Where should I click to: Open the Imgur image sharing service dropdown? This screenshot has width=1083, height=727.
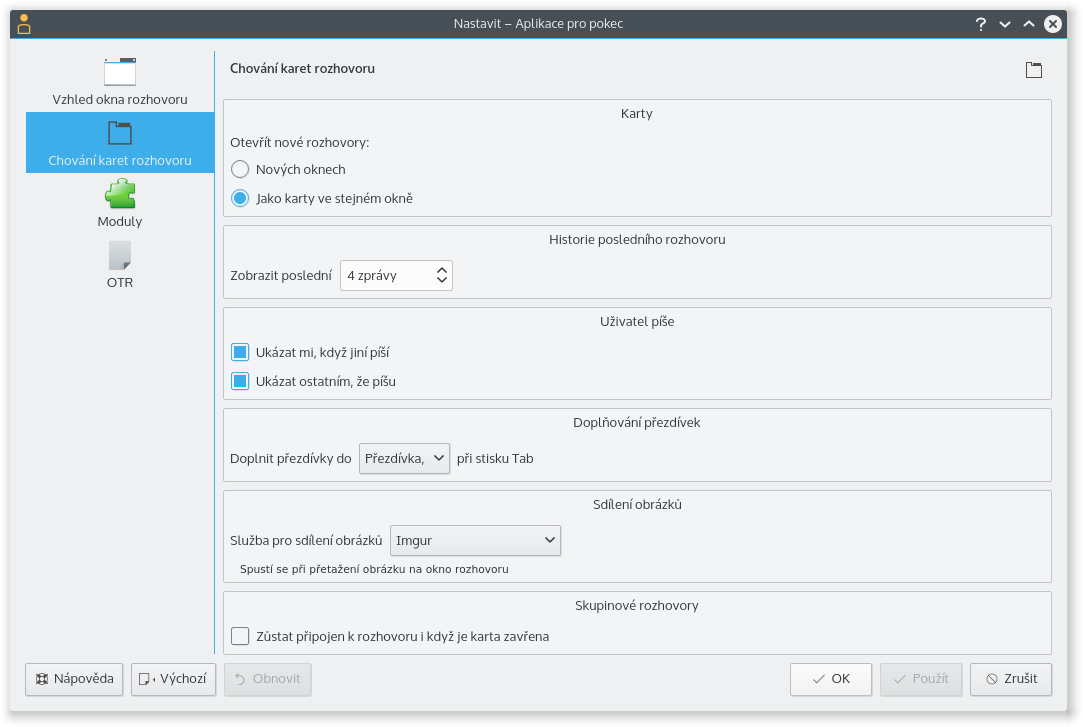(x=475, y=541)
